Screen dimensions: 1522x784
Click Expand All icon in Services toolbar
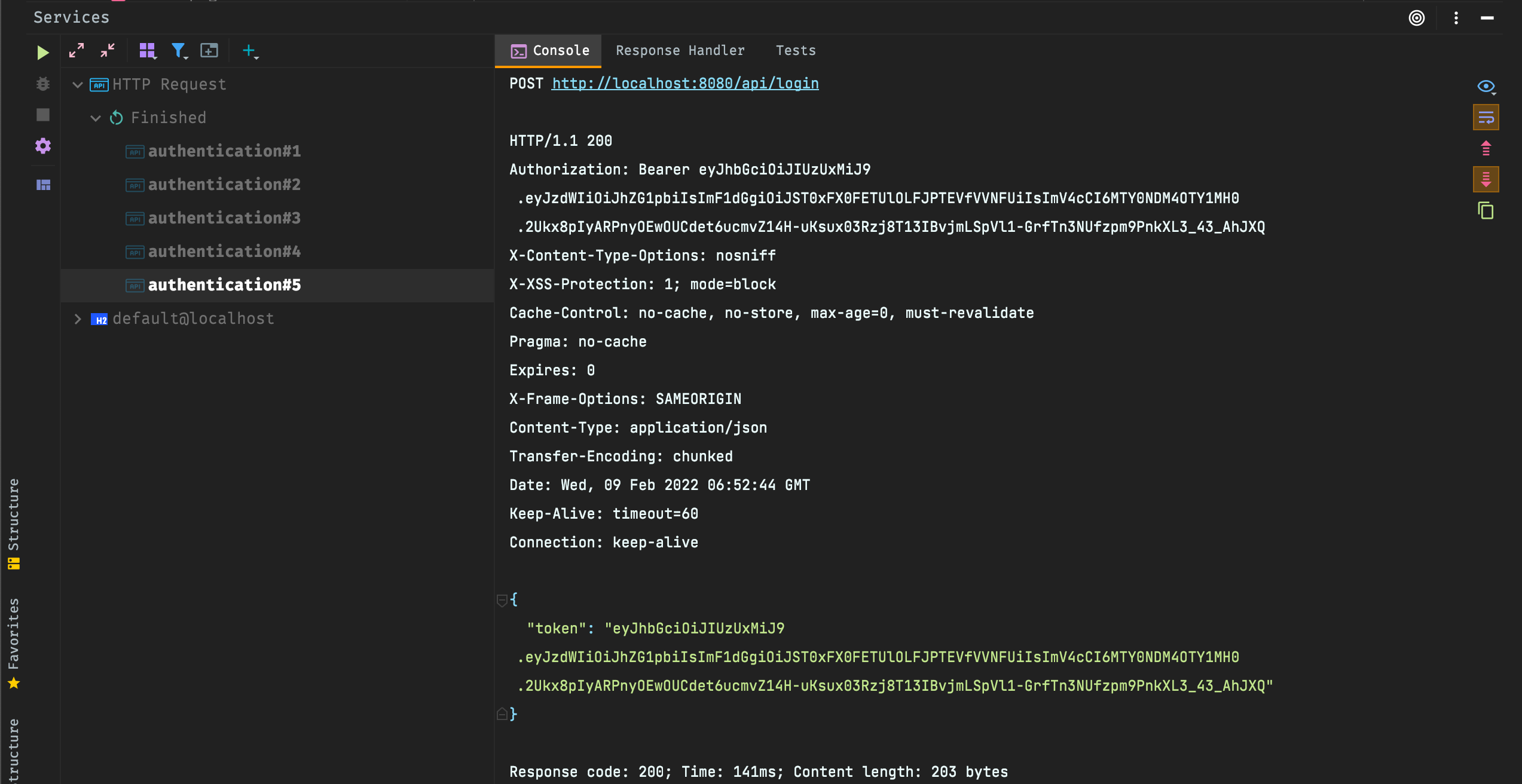click(77, 51)
